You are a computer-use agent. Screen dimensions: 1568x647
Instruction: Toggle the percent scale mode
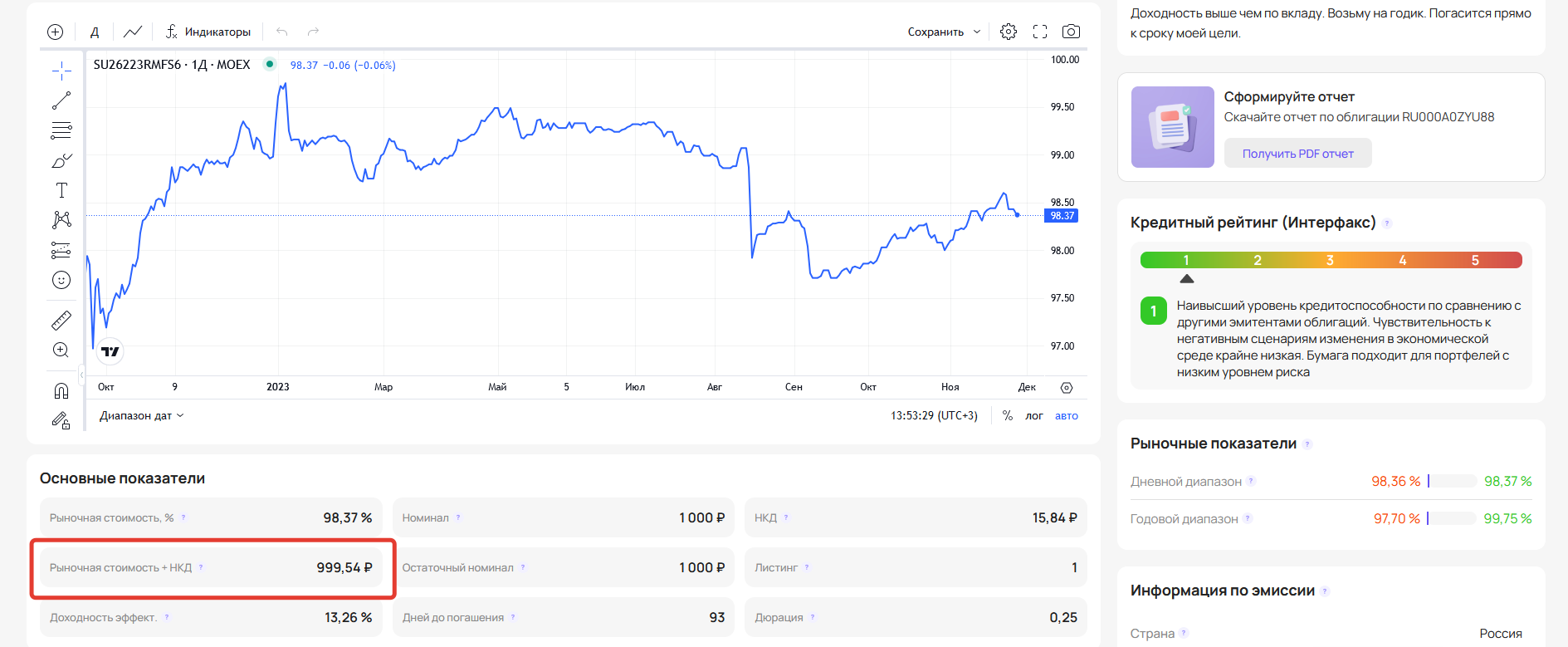pyautogui.click(x=1007, y=415)
